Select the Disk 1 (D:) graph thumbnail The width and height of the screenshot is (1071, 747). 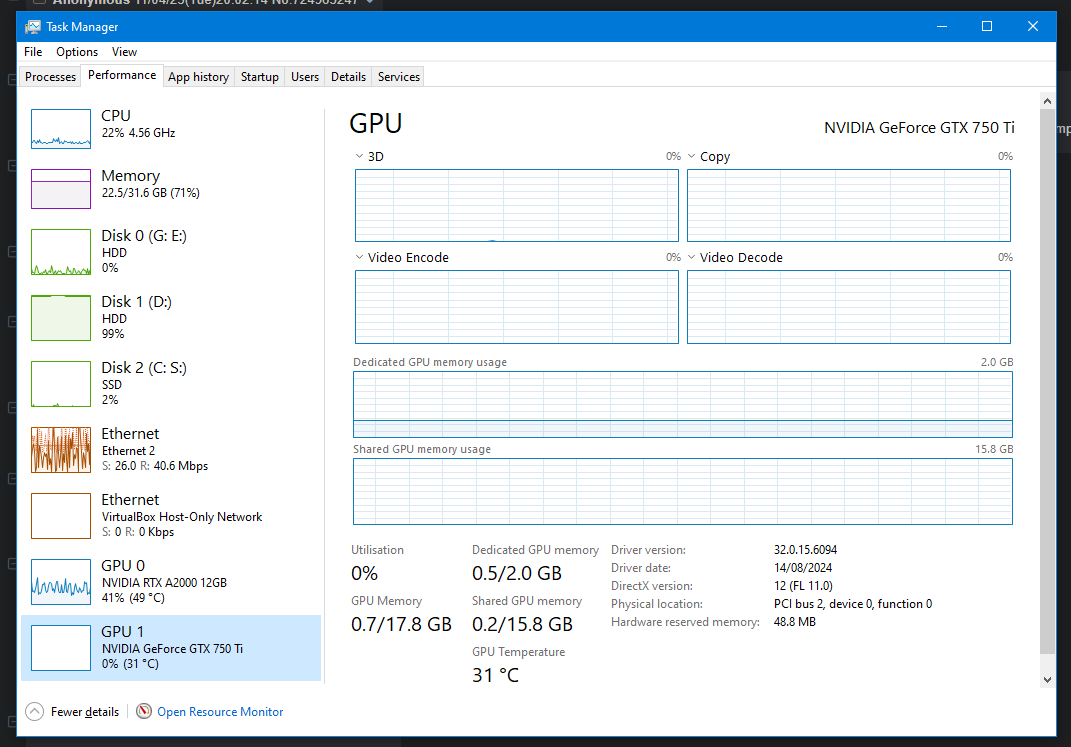61,318
